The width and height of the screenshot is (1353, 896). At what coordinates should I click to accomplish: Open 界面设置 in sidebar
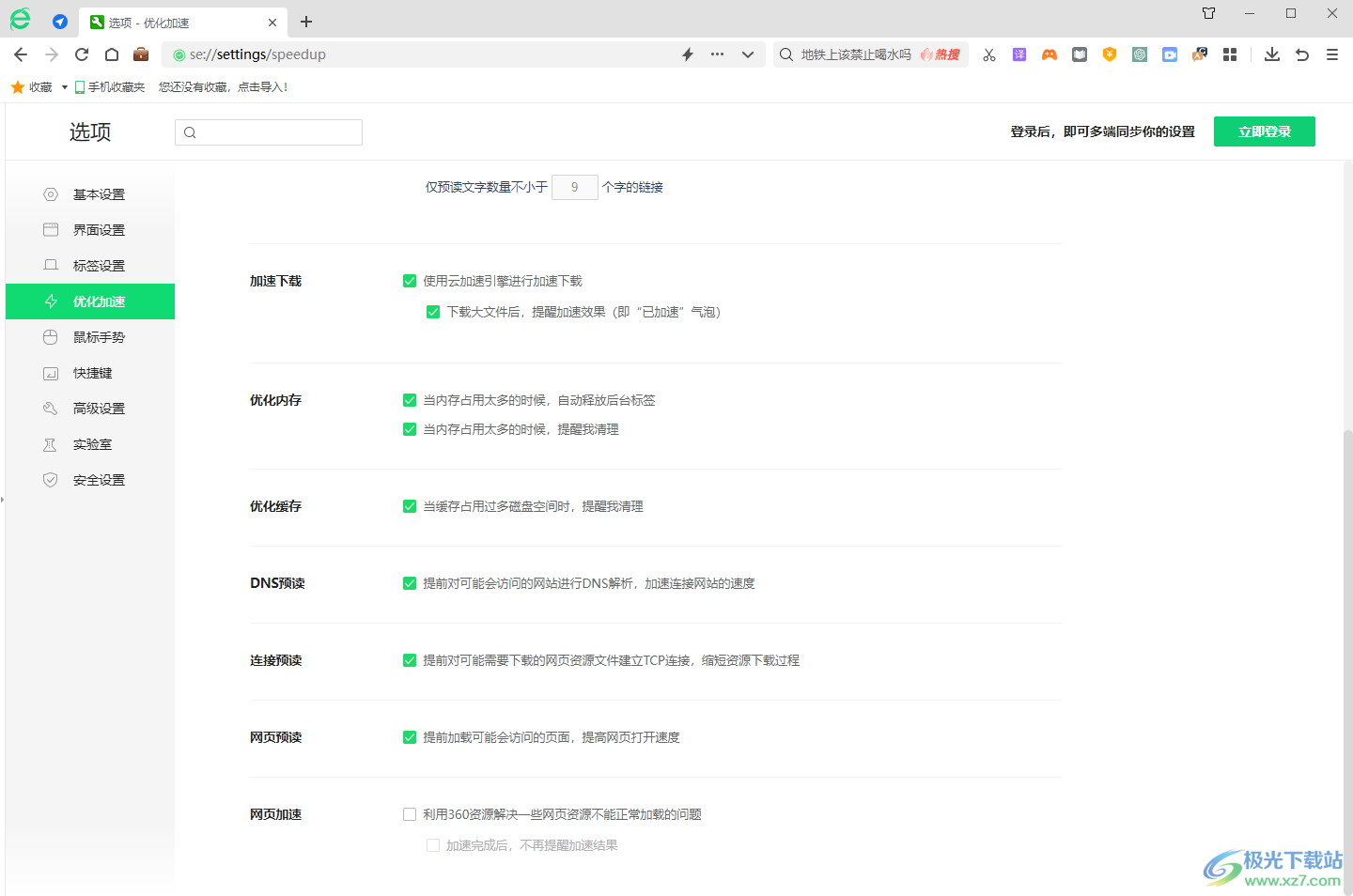(90, 230)
